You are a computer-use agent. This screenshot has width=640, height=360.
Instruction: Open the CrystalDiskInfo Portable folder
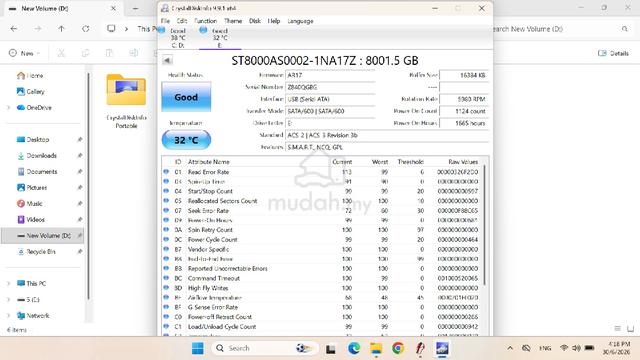coord(126,101)
